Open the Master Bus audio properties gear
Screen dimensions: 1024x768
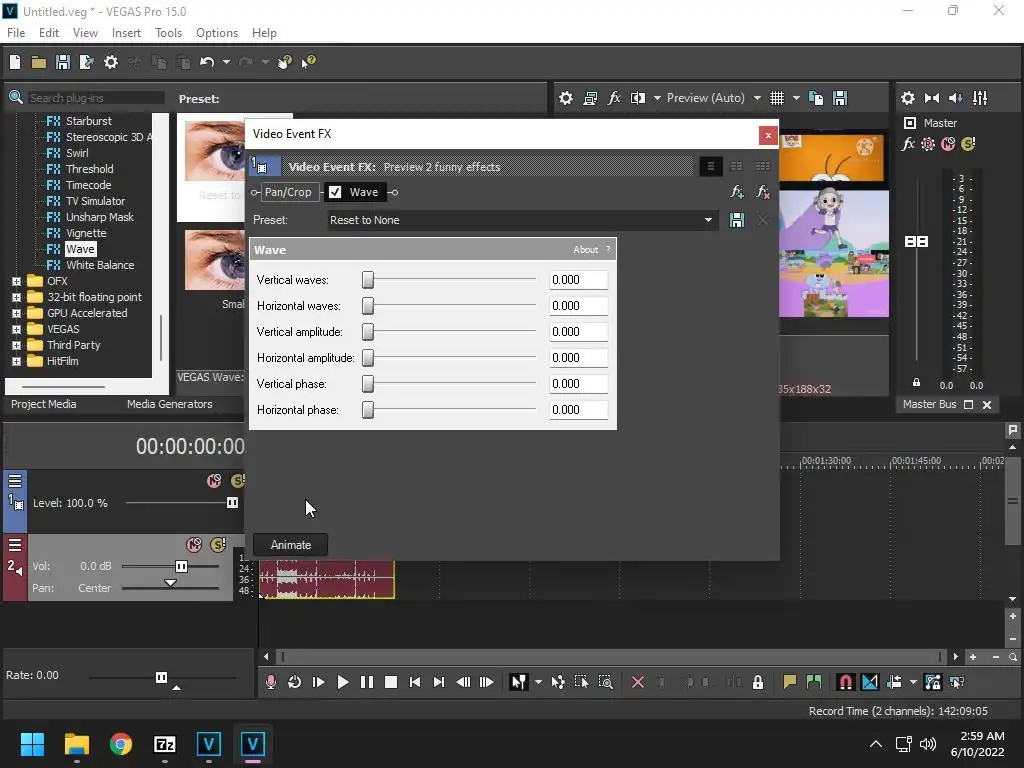tap(908, 98)
